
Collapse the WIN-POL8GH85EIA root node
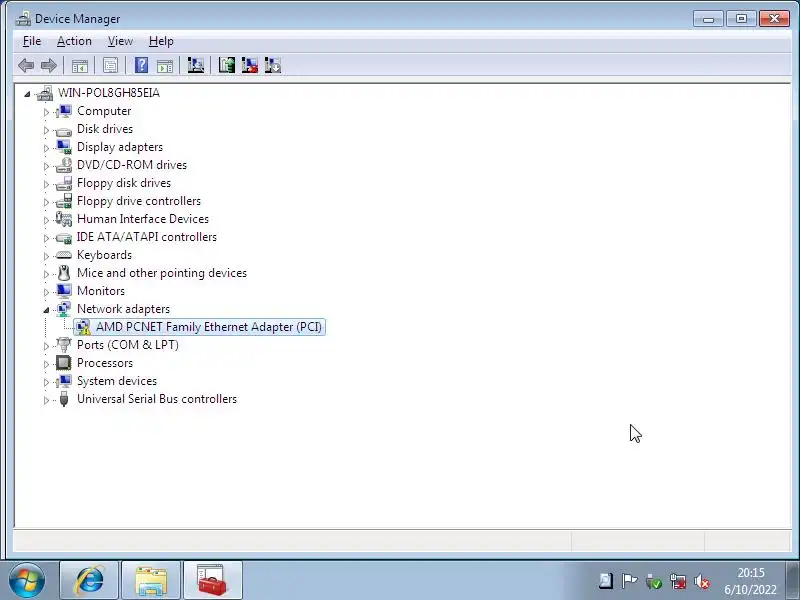pos(27,94)
